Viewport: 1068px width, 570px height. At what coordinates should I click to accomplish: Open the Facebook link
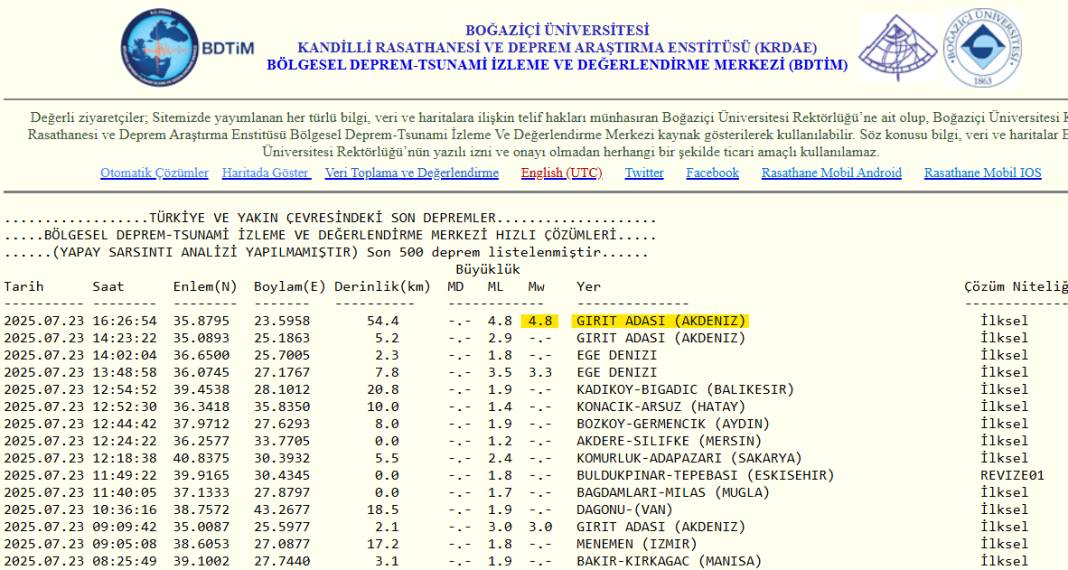(x=712, y=173)
